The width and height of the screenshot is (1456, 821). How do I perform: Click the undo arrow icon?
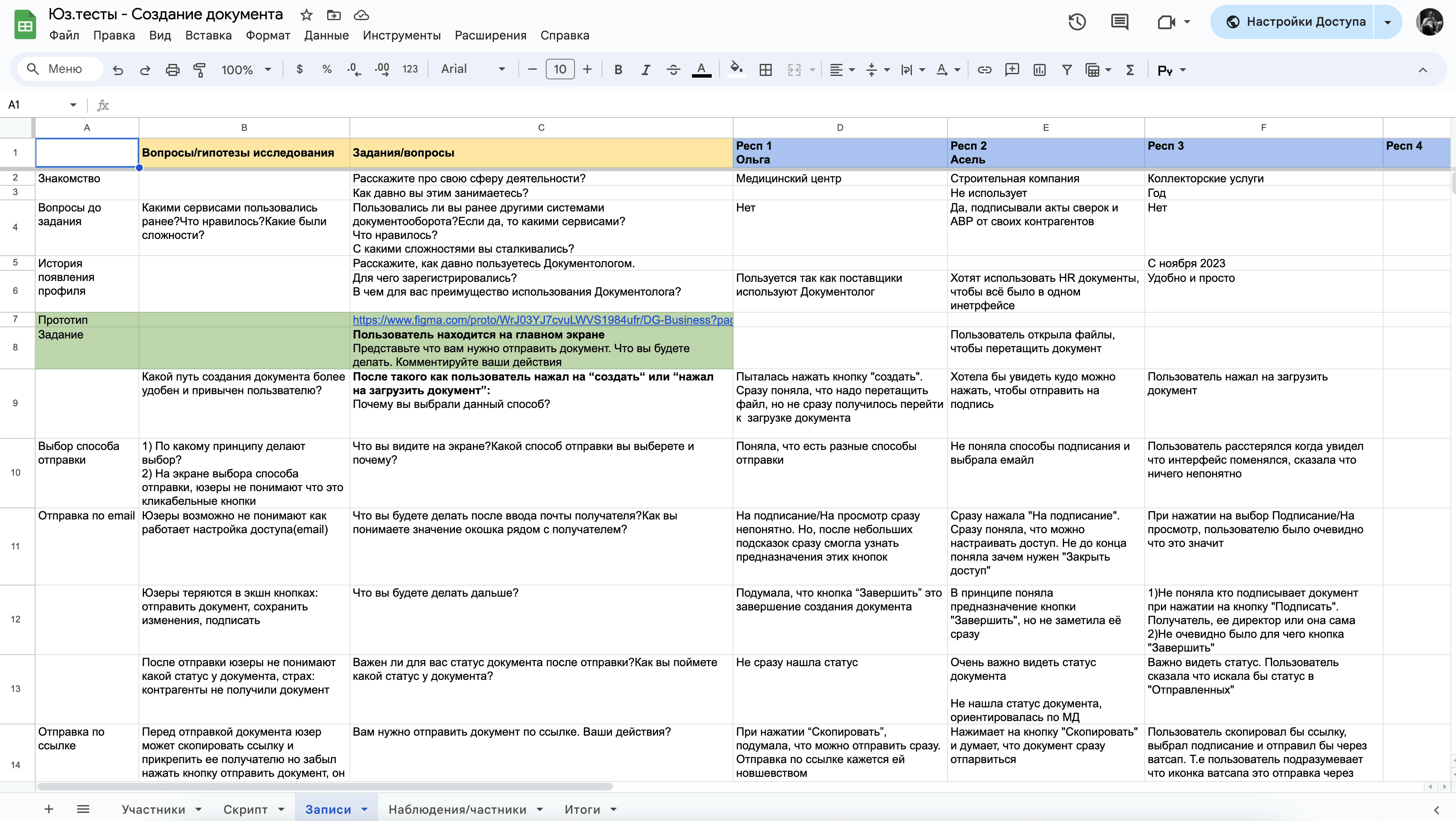(x=117, y=69)
